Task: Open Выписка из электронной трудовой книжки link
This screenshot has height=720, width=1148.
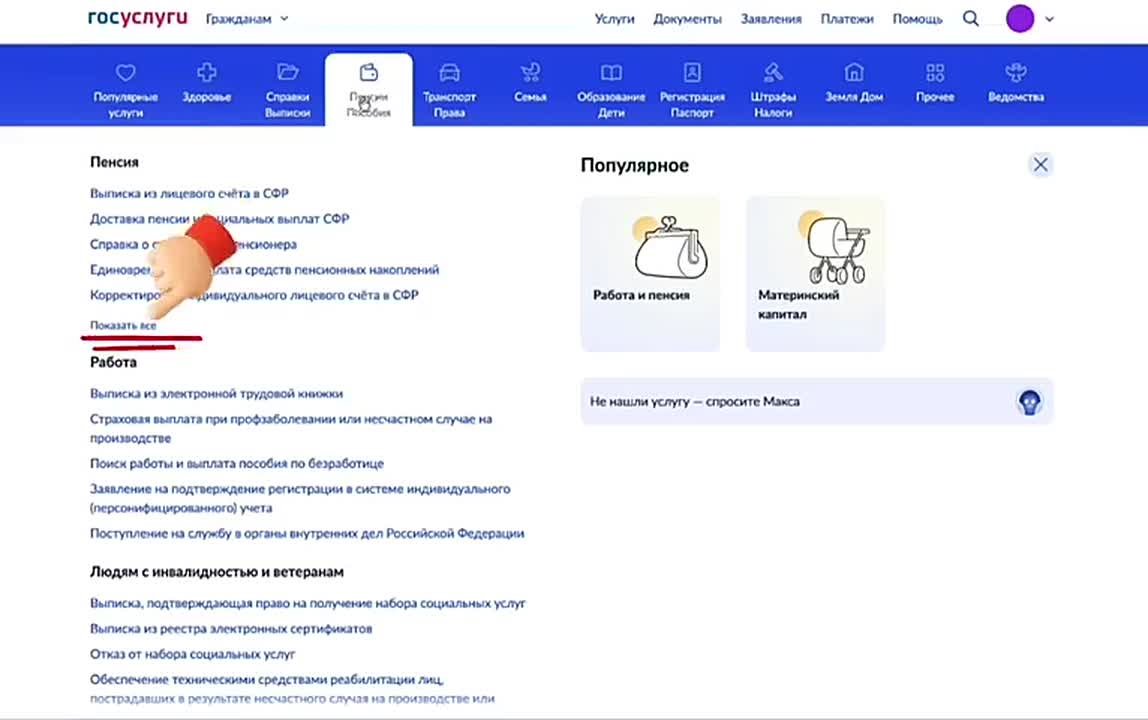Action: [216, 394]
